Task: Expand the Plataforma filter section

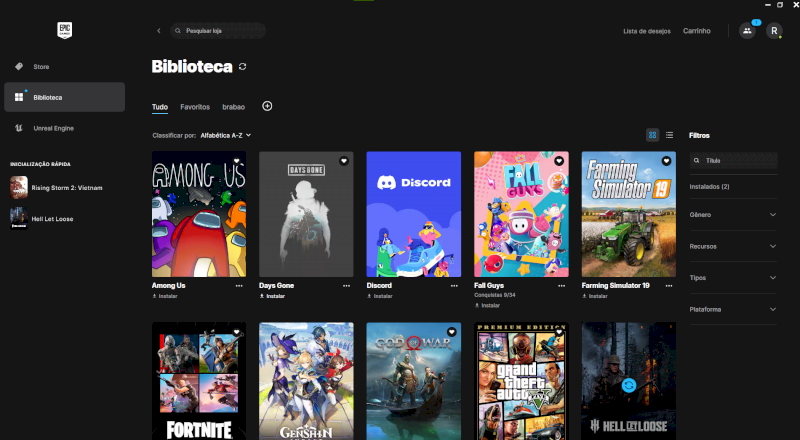Action: [732, 309]
